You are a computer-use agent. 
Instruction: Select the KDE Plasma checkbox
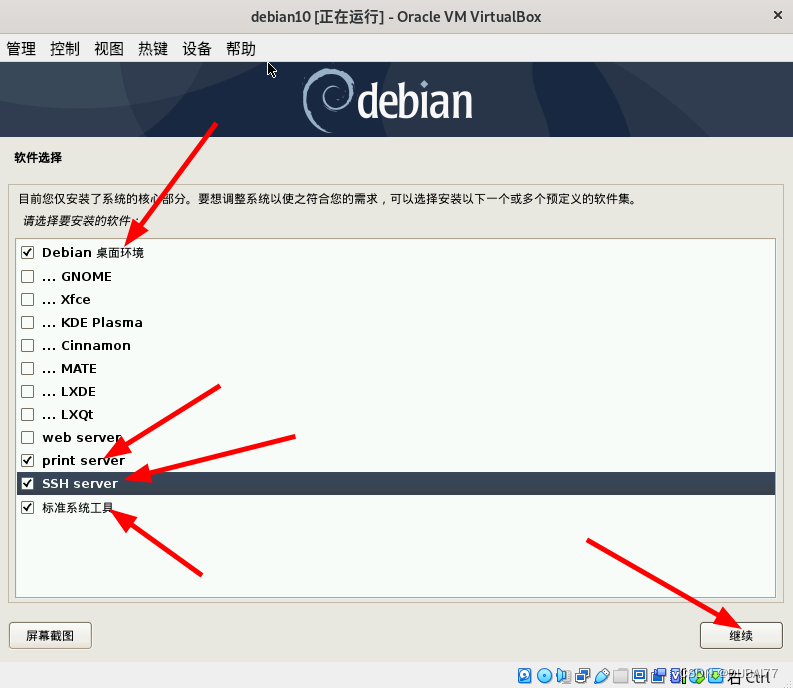27,322
